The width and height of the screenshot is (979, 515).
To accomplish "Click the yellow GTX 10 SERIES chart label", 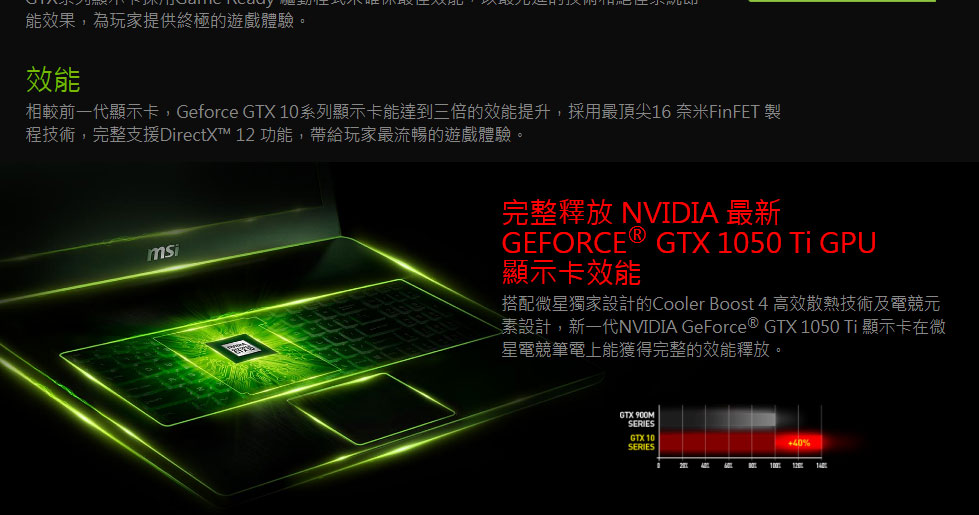I will (x=641, y=443).
